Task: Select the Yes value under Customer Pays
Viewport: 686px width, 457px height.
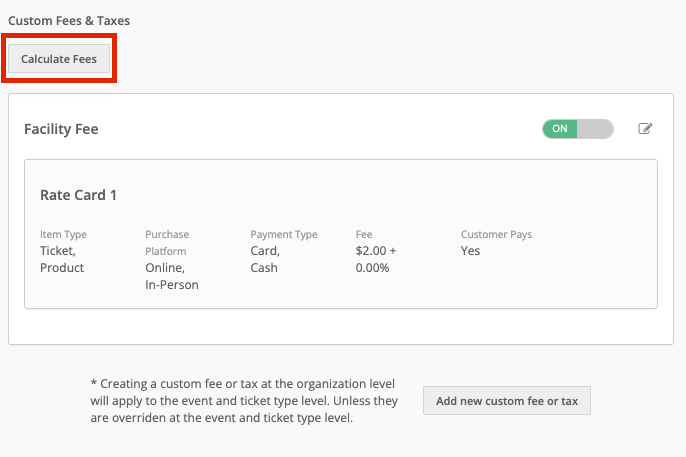Action: (x=470, y=251)
